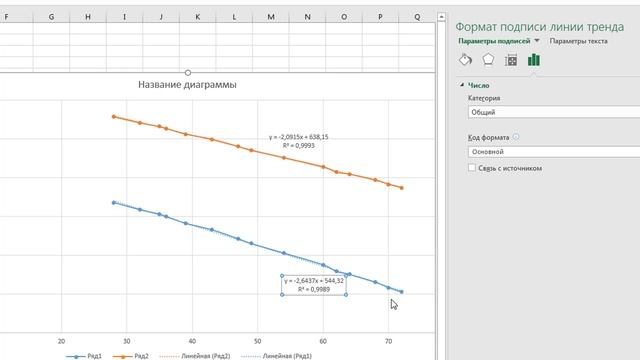Click the axis label 30

pos(127,341)
